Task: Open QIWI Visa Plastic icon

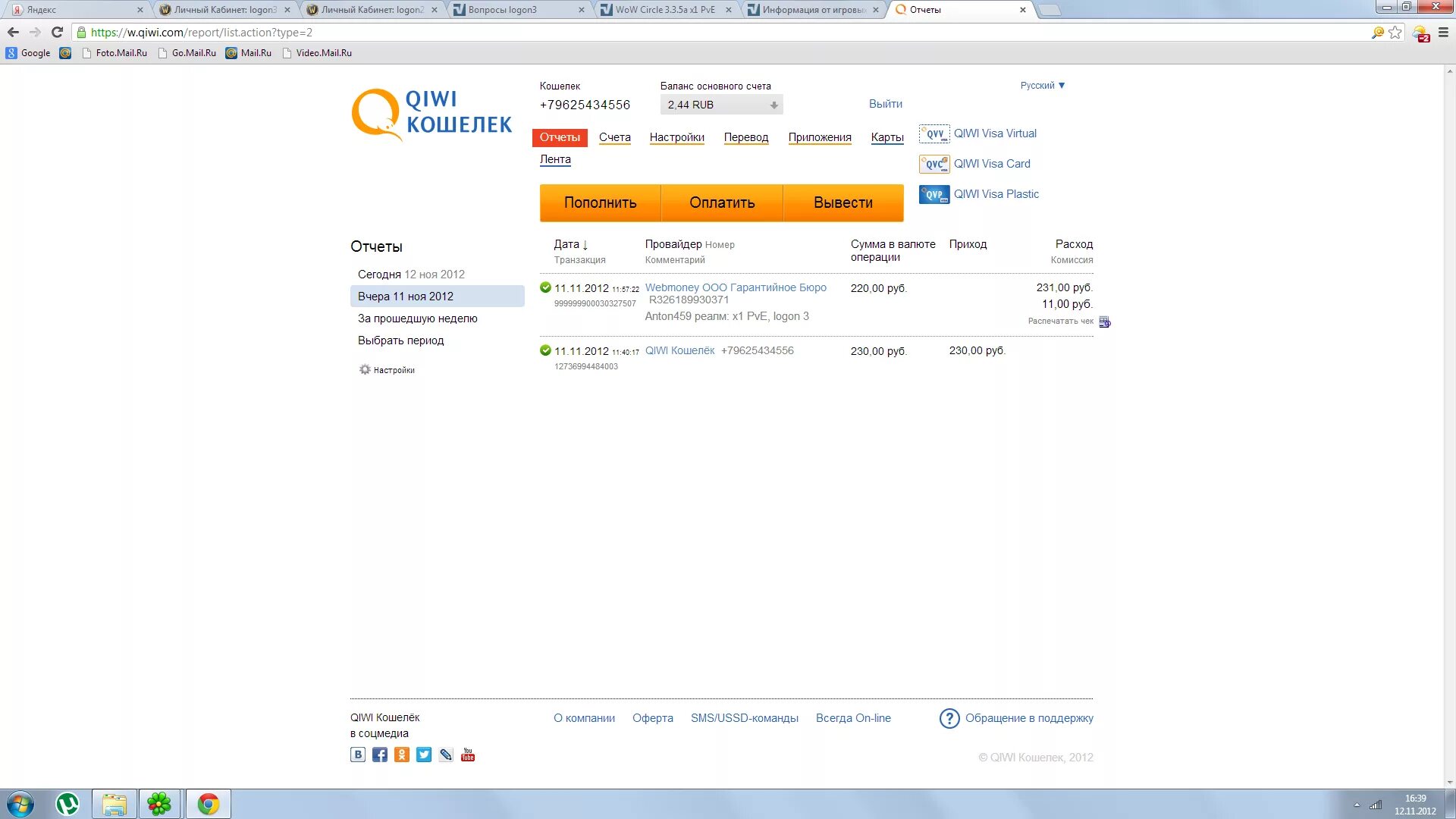Action: pyautogui.click(x=934, y=194)
